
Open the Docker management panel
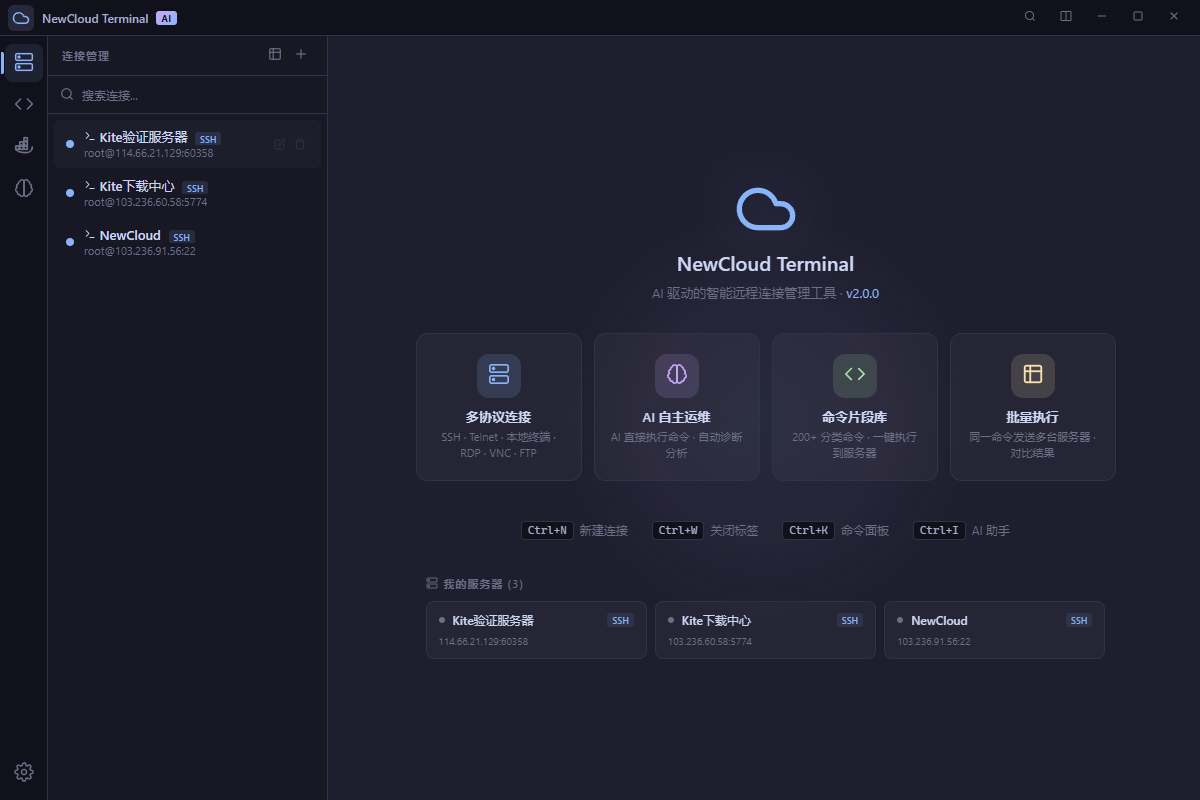[x=23, y=145]
